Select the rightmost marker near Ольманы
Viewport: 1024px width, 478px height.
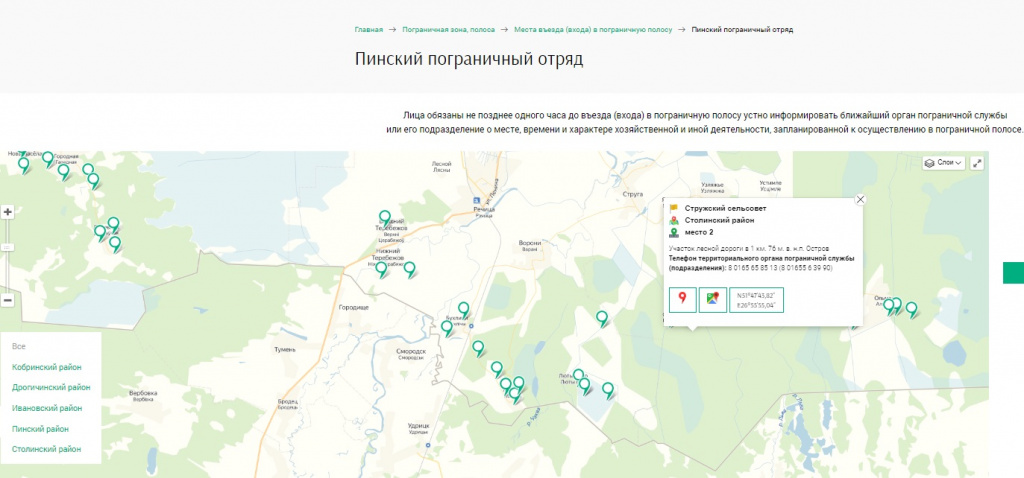pyautogui.click(x=911, y=309)
